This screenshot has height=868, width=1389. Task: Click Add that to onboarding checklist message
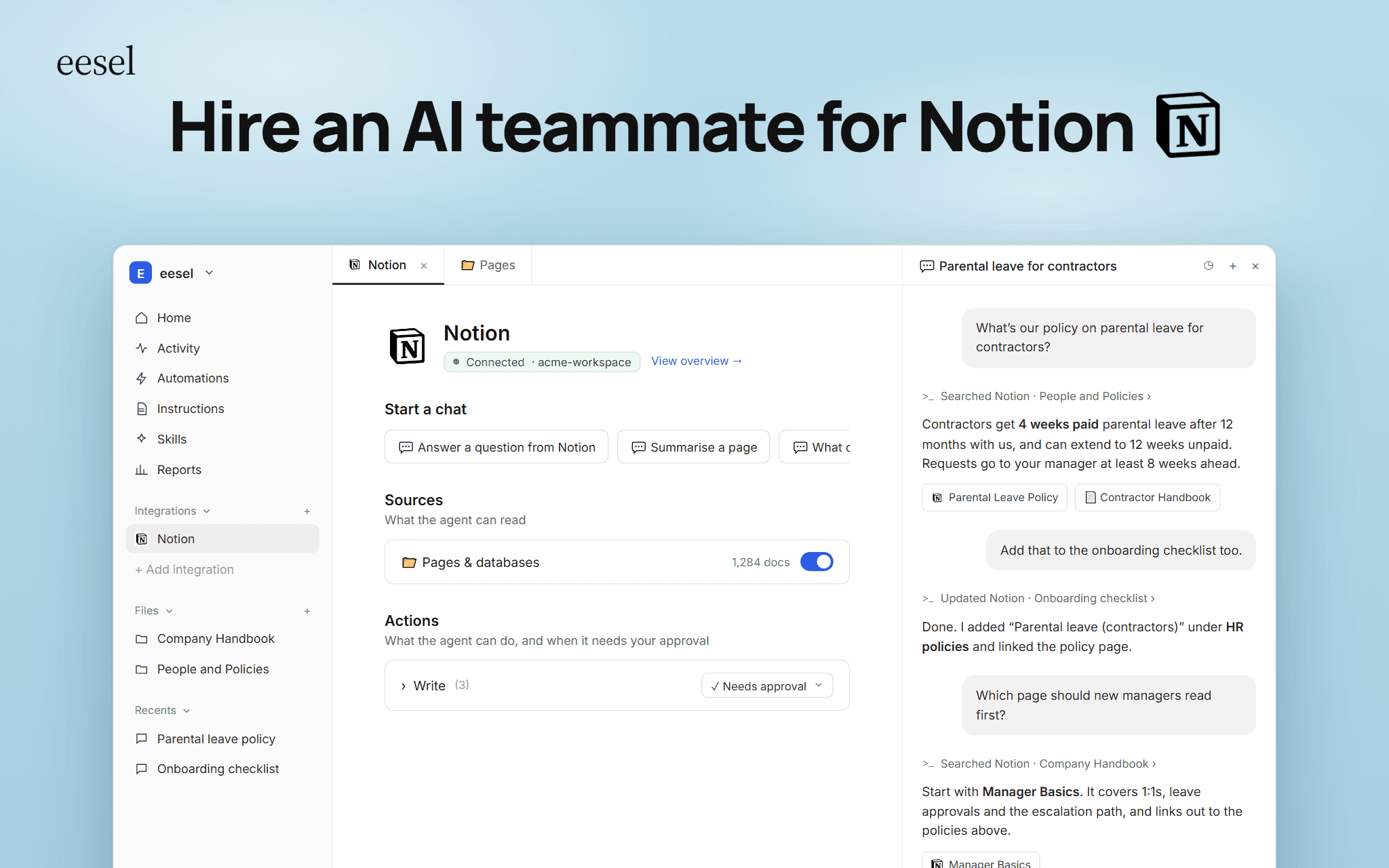[1121, 550]
